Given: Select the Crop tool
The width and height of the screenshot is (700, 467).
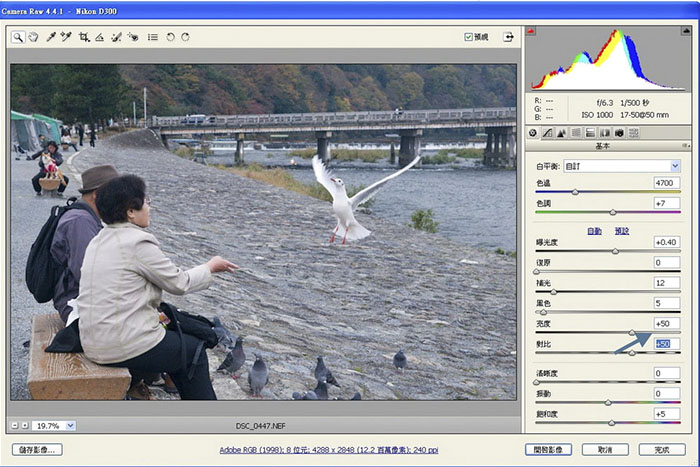Looking at the screenshot, I should (x=84, y=37).
